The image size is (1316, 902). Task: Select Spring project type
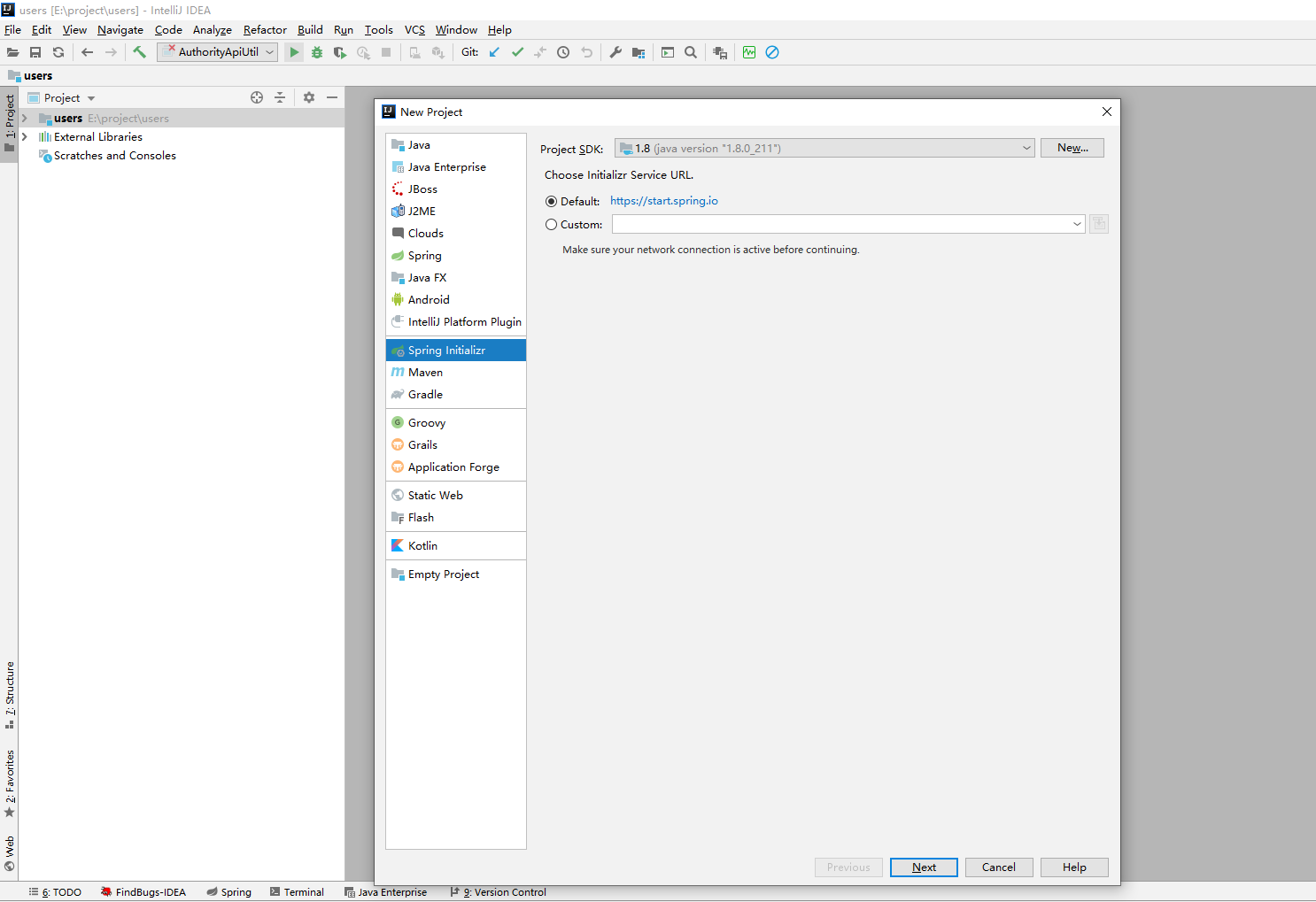click(456, 256)
